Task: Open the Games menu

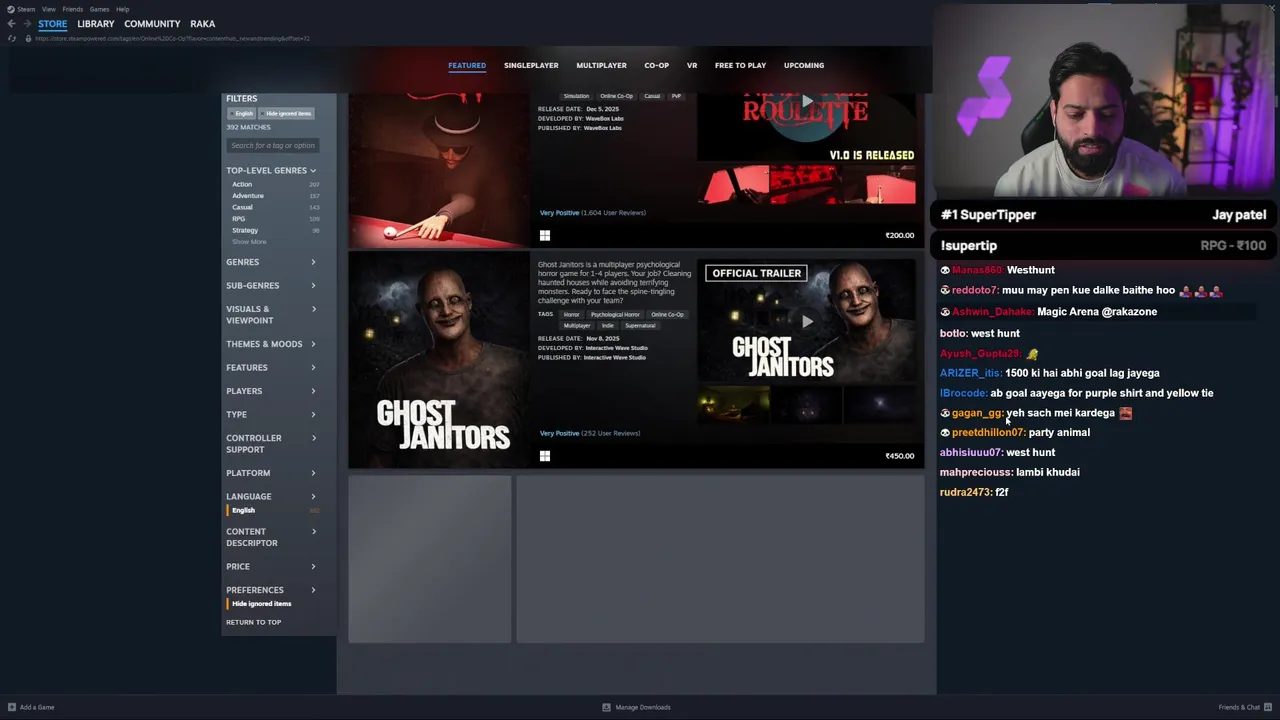Action: coord(99,9)
